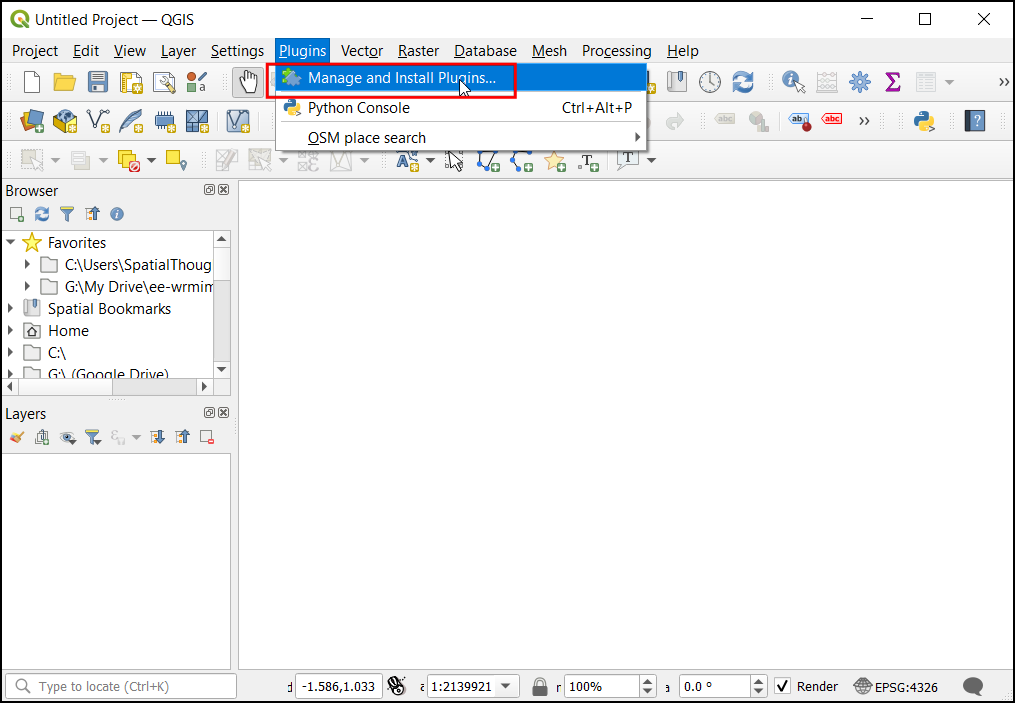Screen dimensions: 1015x703
Task: Open the New Print Layout icon
Action: click(x=131, y=82)
